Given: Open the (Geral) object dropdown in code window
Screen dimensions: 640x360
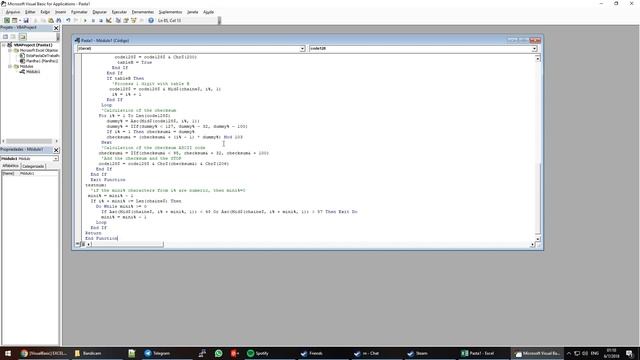Looking at the screenshot, I should pos(302,49).
